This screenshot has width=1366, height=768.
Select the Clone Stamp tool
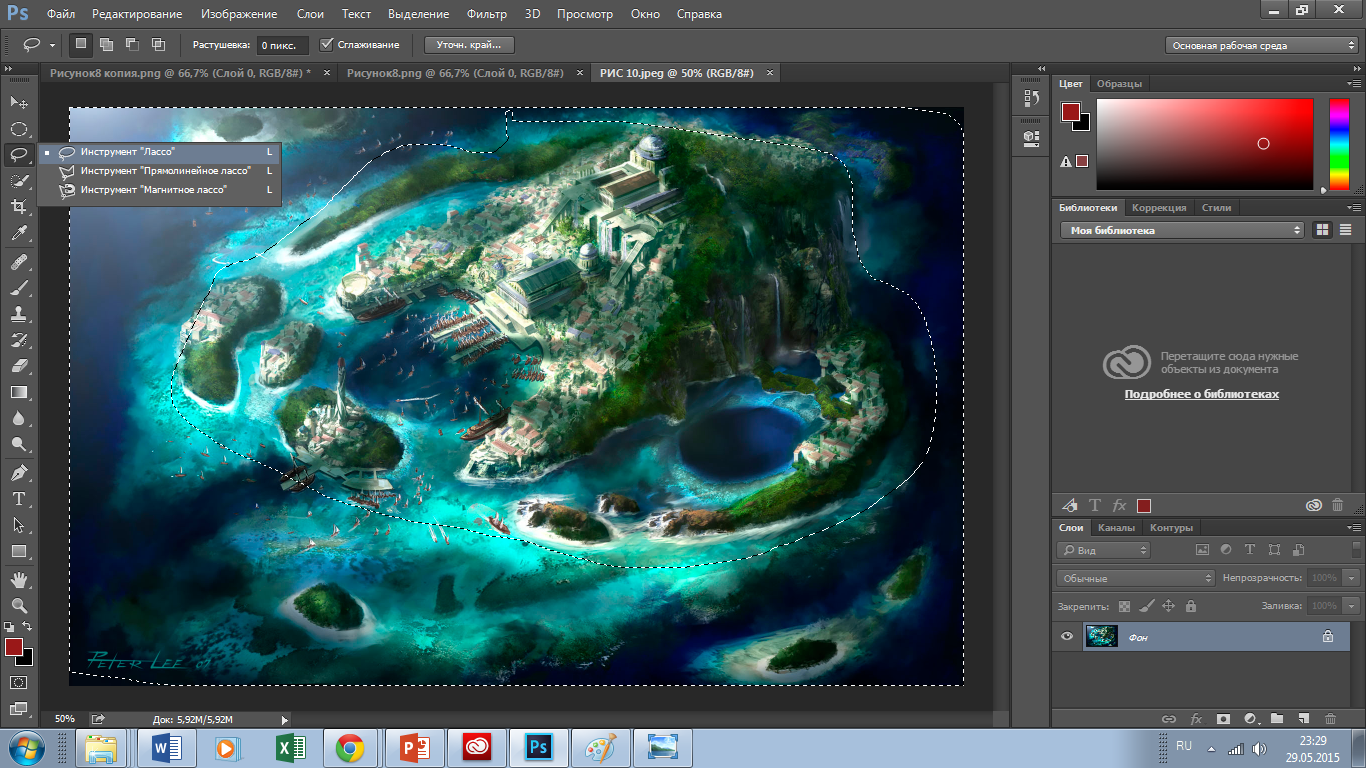(18, 314)
